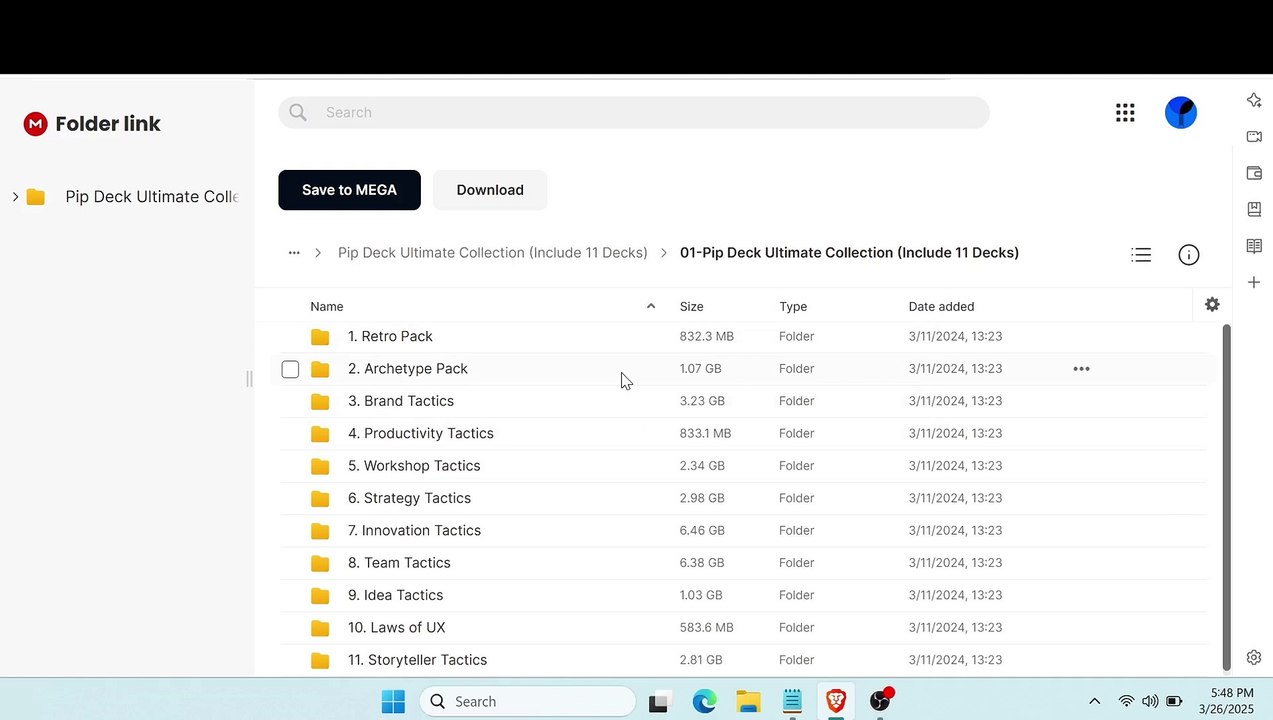Click the Name column header
This screenshot has height=720, width=1273.
(x=327, y=307)
